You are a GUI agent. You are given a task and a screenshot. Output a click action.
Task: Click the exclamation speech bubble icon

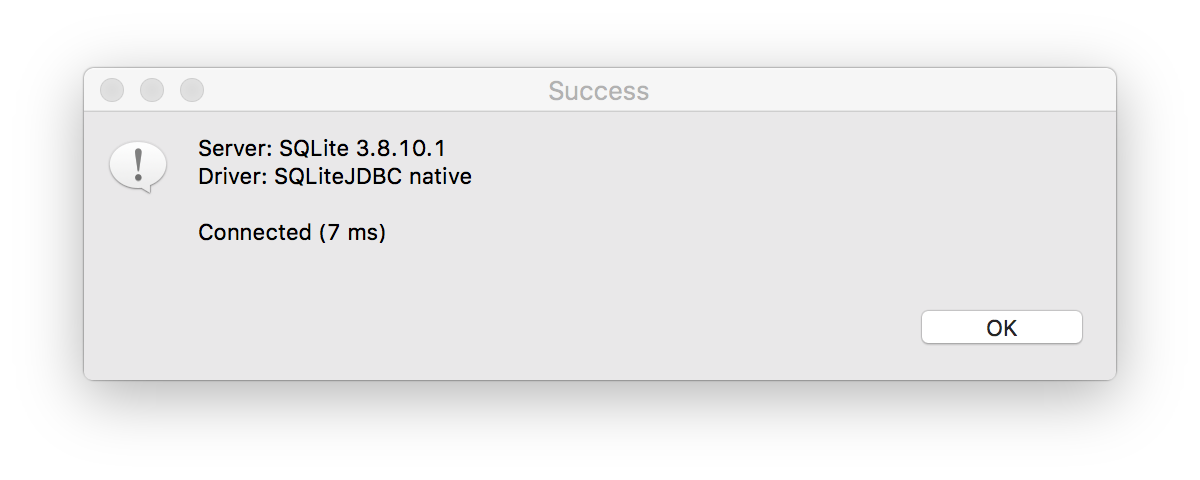coord(137,165)
